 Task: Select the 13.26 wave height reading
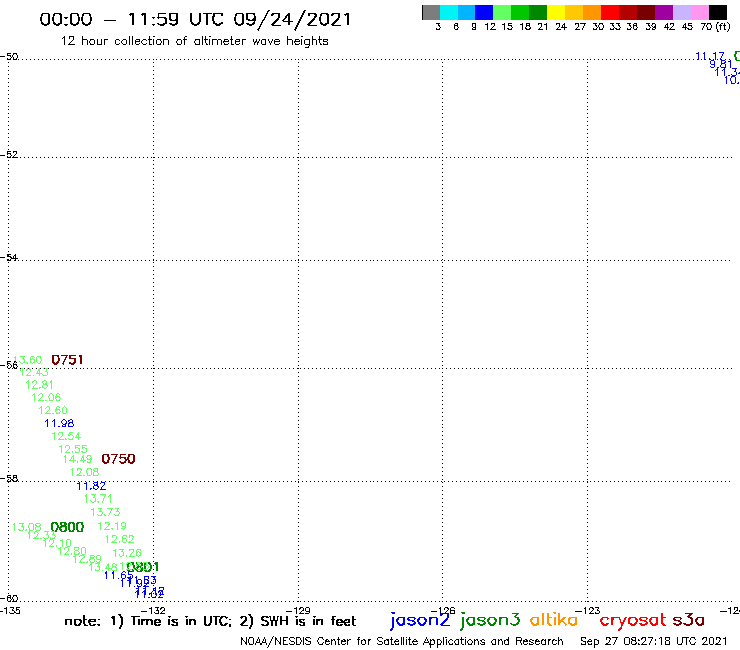[127, 553]
